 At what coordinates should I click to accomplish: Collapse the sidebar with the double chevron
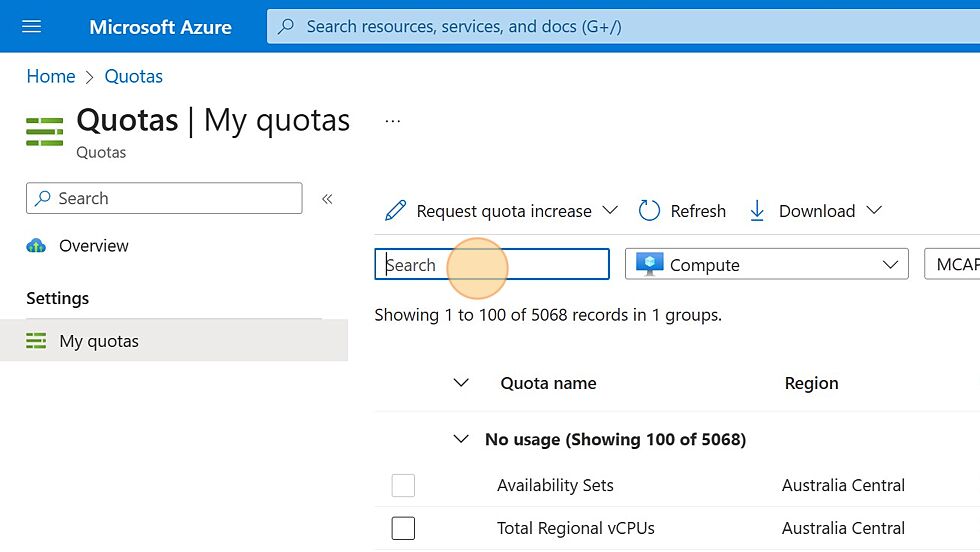[x=327, y=199]
